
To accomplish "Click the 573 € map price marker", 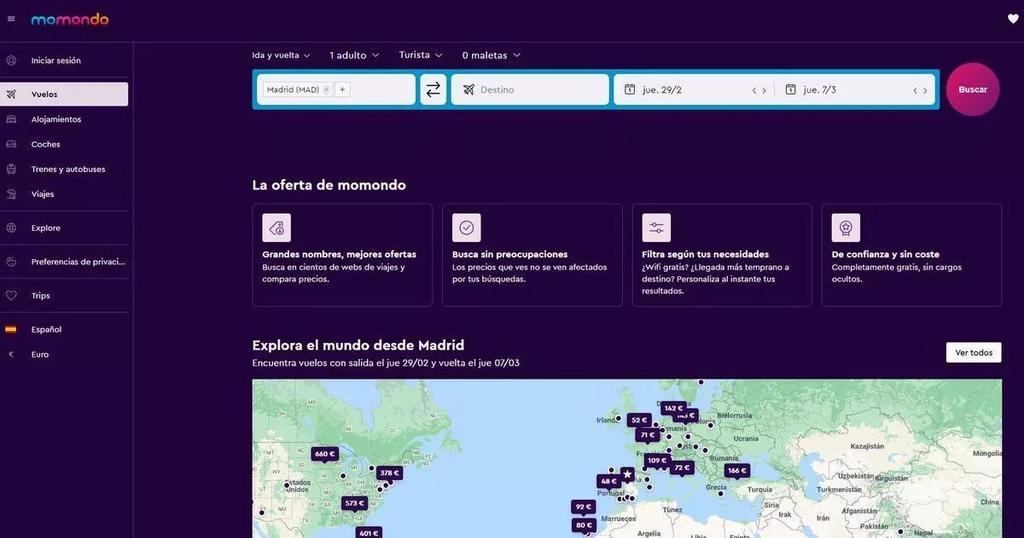I will click(355, 503).
